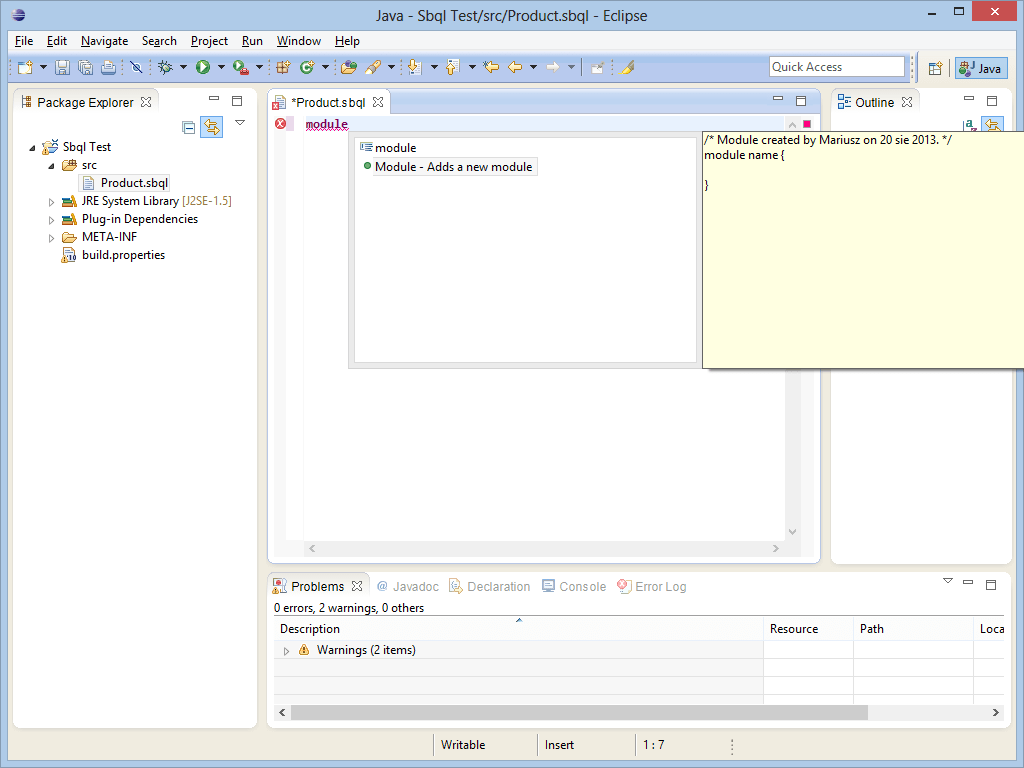Screen dimensions: 1024x768
Task: Open the Next Annotation dropdown arrow
Action: tap(434, 67)
